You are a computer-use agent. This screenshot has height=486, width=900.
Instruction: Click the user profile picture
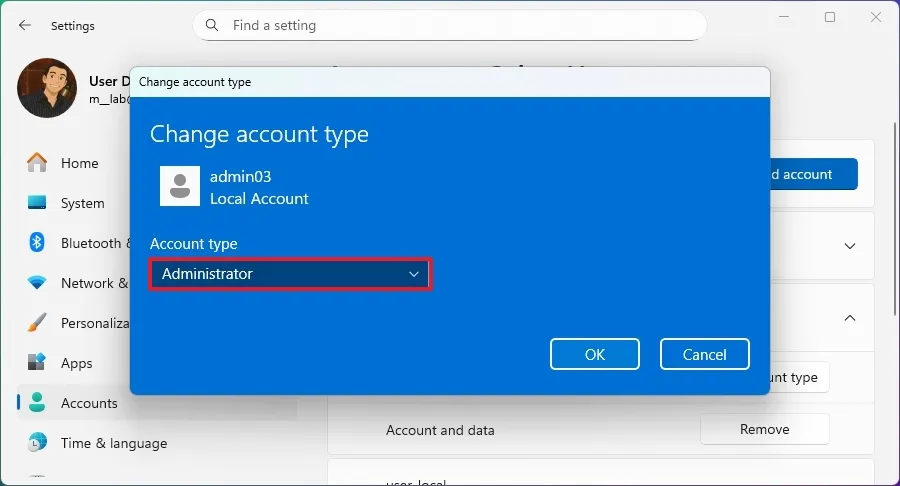tap(47, 88)
